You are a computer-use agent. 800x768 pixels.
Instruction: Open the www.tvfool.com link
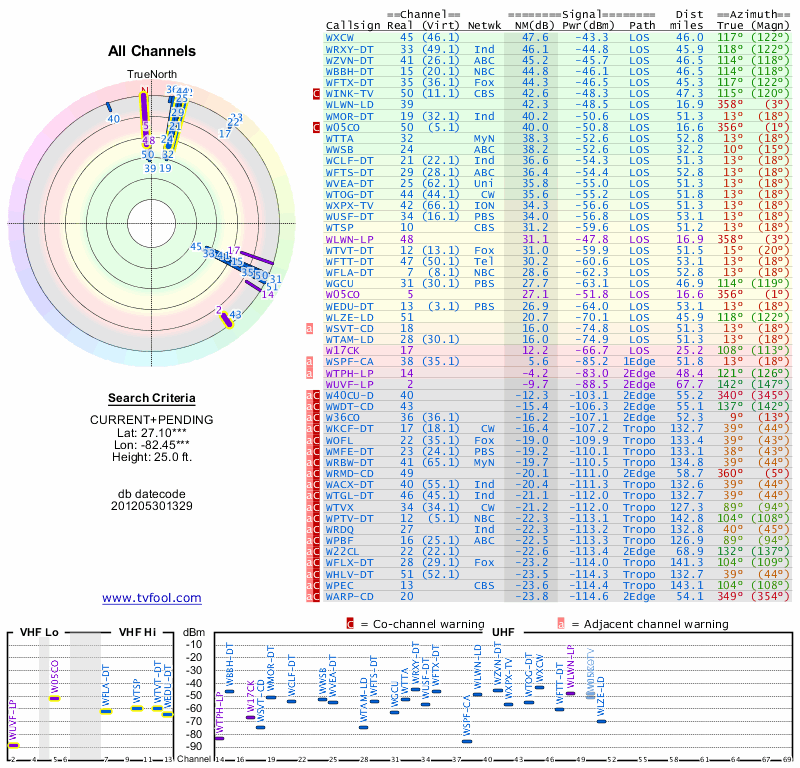(152, 598)
